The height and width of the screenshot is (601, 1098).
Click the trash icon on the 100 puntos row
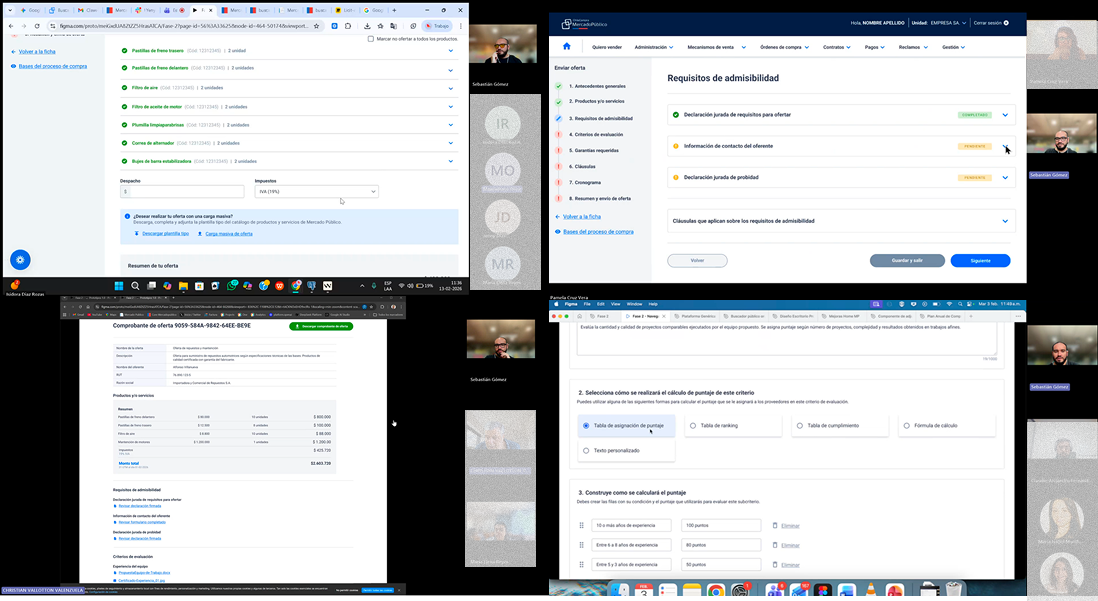[x=774, y=525]
